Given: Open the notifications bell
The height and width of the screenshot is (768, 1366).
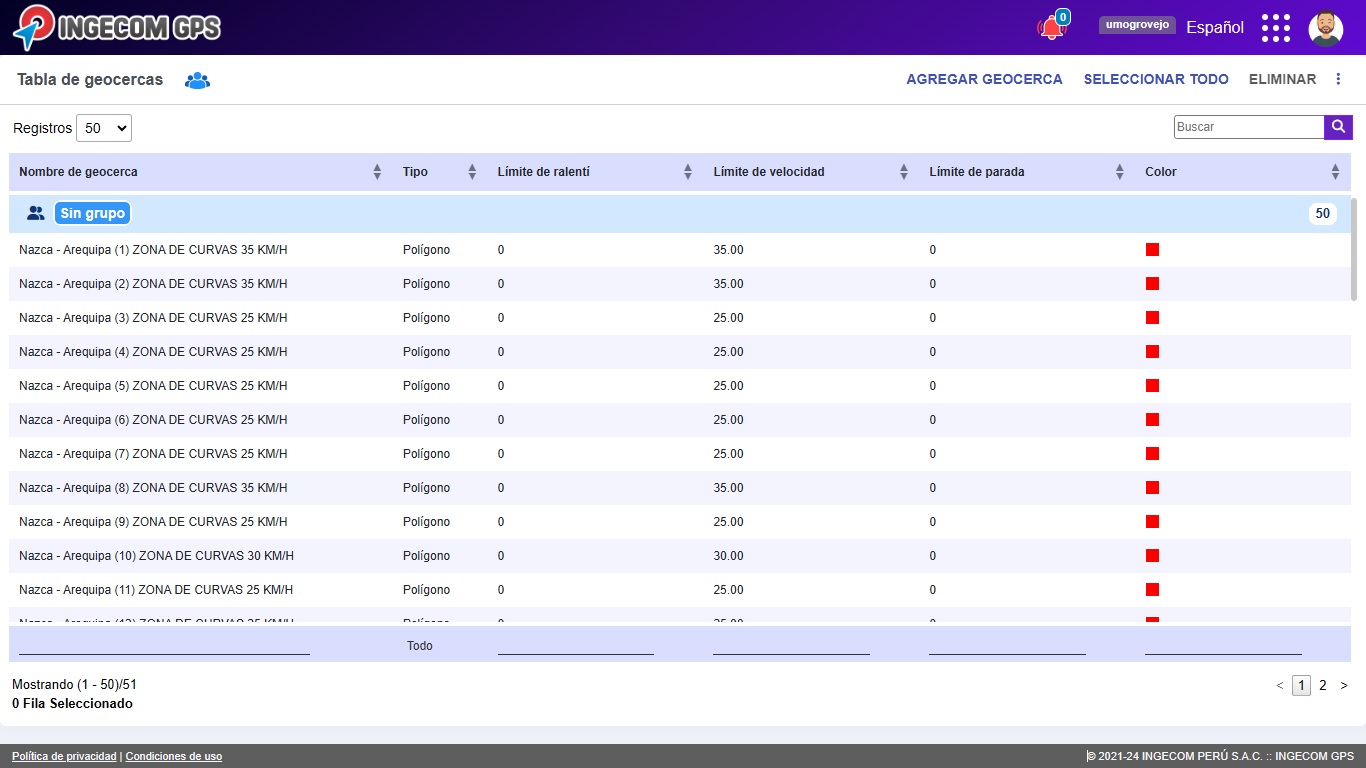Looking at the screenshot, I should (1051, 28).
